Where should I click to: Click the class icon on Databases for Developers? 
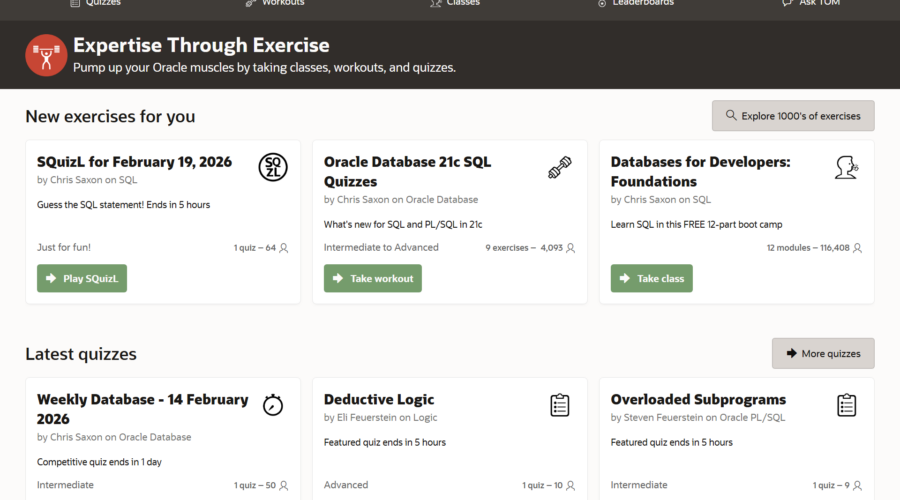click(846, 168)
